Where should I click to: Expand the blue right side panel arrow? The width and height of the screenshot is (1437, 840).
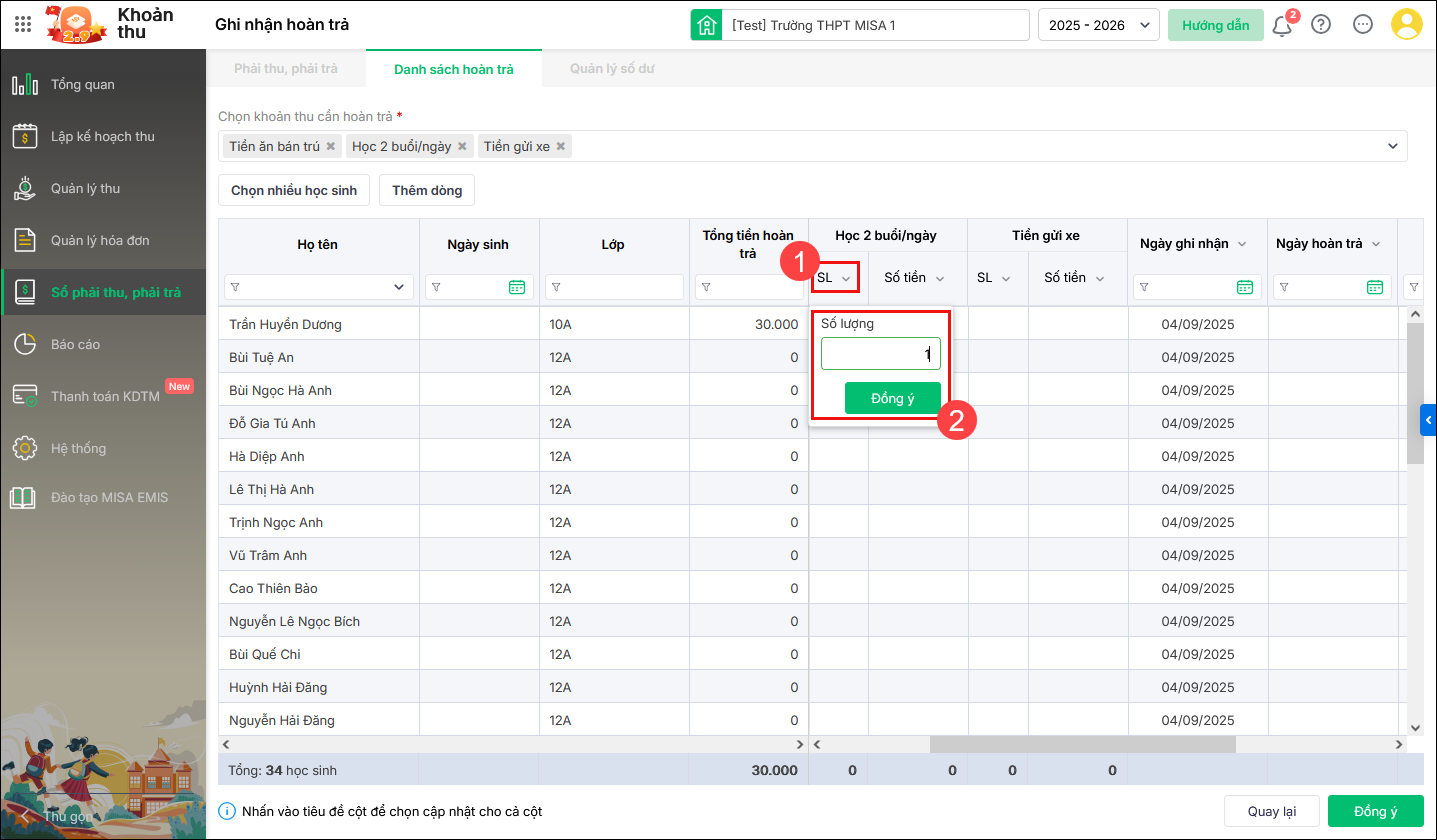pyautogui.click(x=1428, y=421)
